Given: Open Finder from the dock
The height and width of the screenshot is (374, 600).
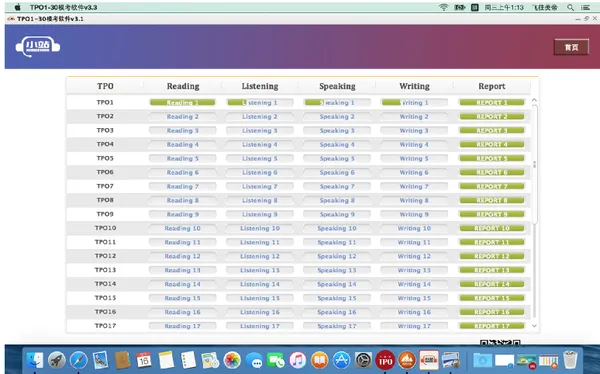Looking at the screenshot, I should pyautogui.click(x=35, y=360).
